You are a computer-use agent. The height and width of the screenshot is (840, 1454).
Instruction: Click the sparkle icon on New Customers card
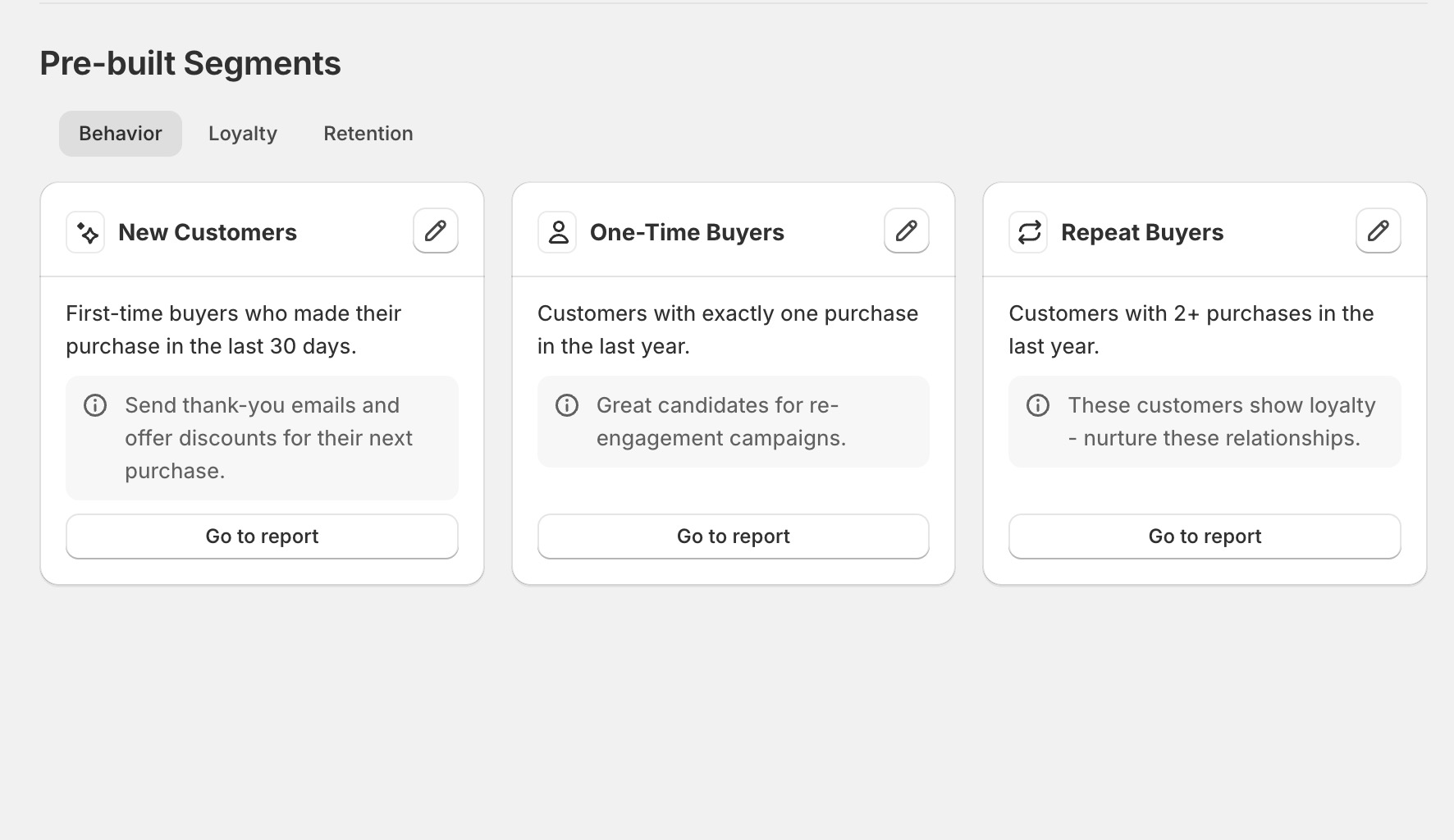pos(85,232)
